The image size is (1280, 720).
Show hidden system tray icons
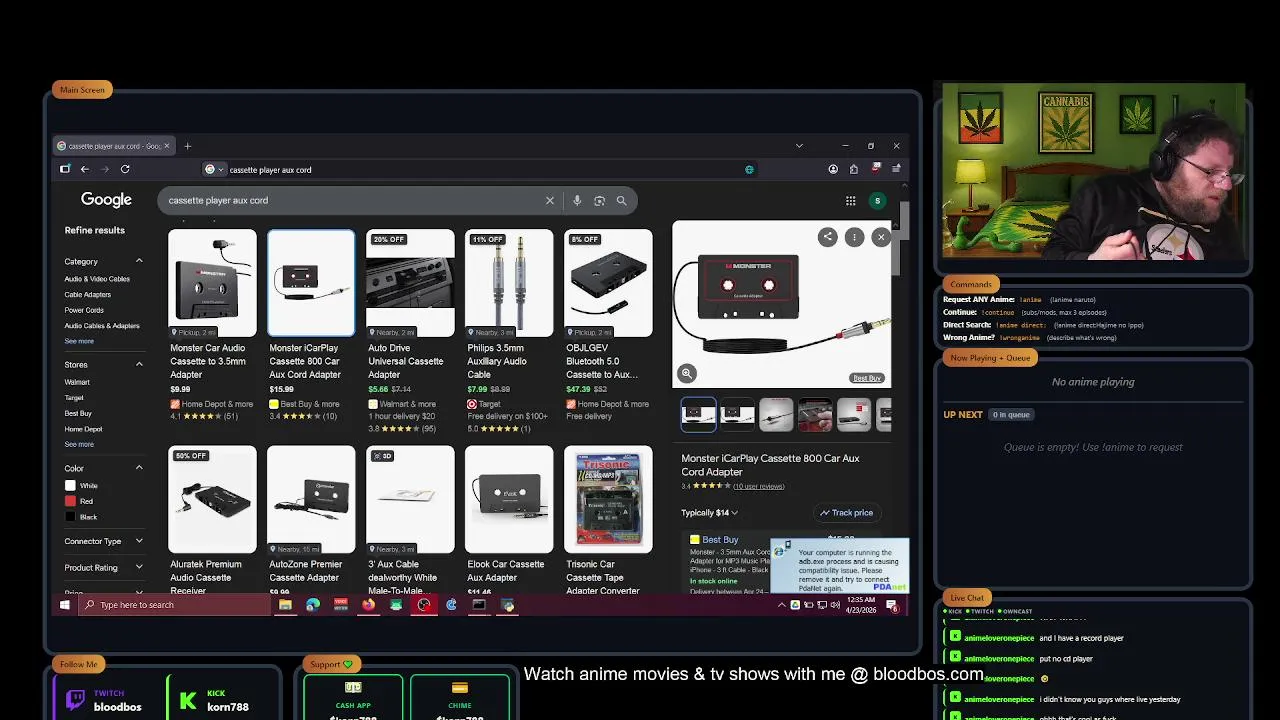[x=782, y=605]
